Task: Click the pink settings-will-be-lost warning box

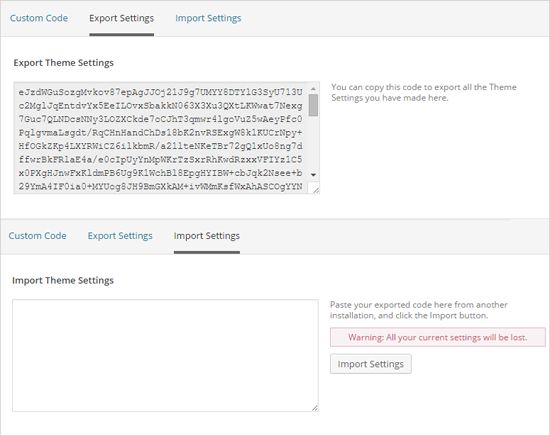Action: [x=438, y=337]
